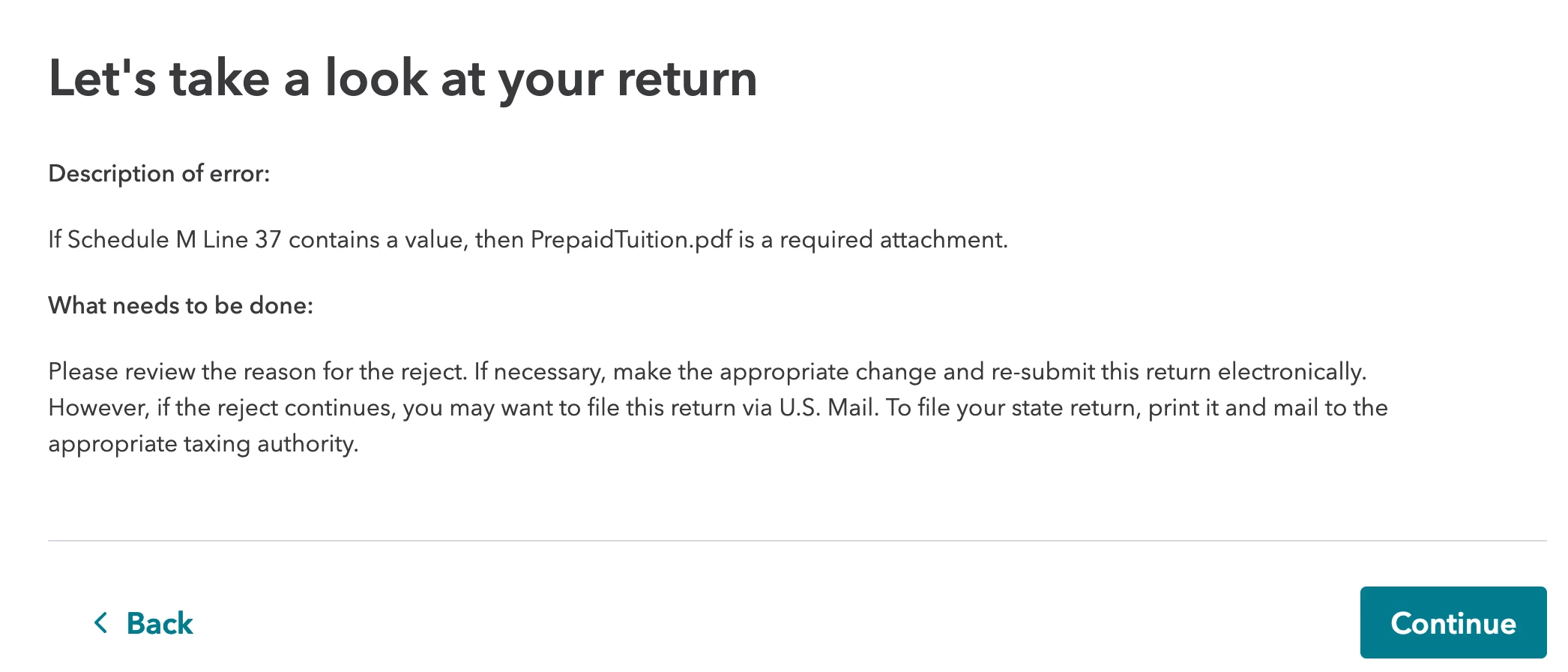This screenshot has width=1568, height=672.
Task: Click the word "return" in the page title
Action: tap(687, 79)
